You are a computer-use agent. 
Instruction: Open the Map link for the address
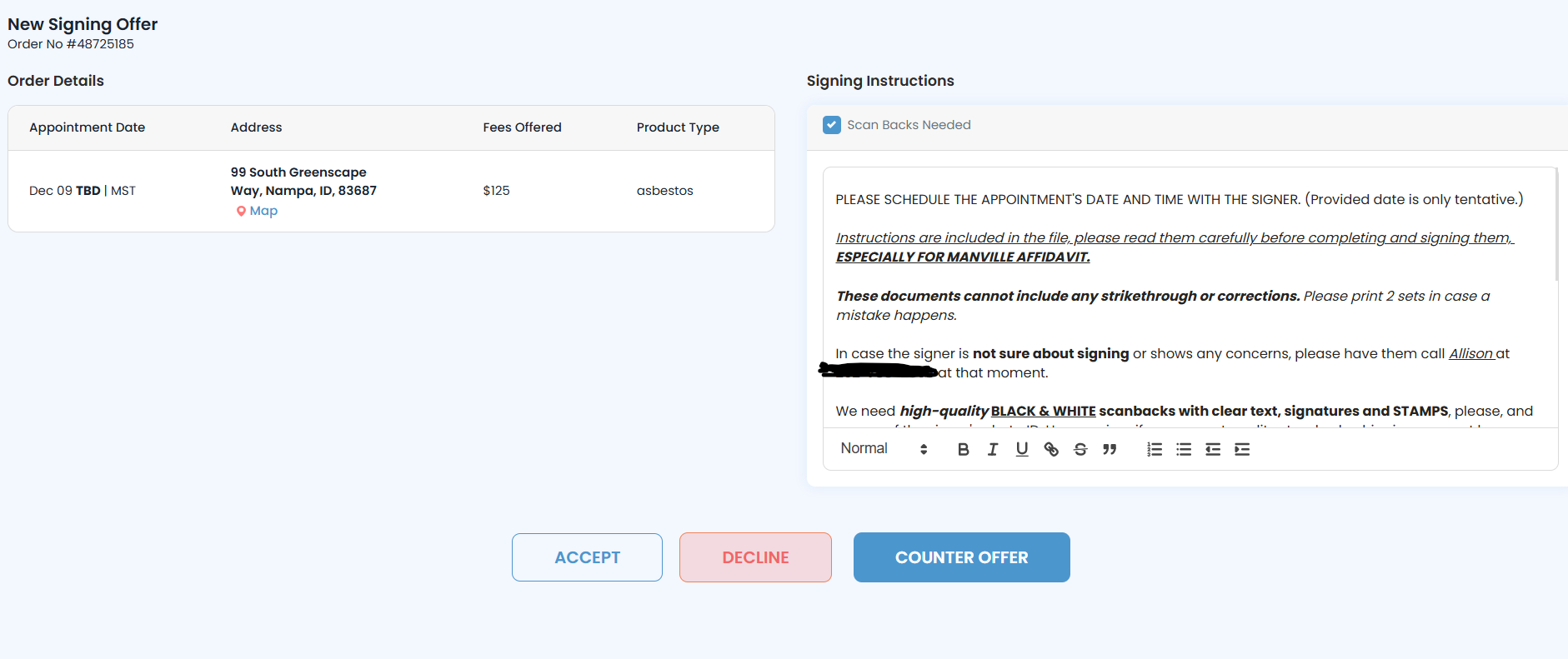tap(263, 211)
